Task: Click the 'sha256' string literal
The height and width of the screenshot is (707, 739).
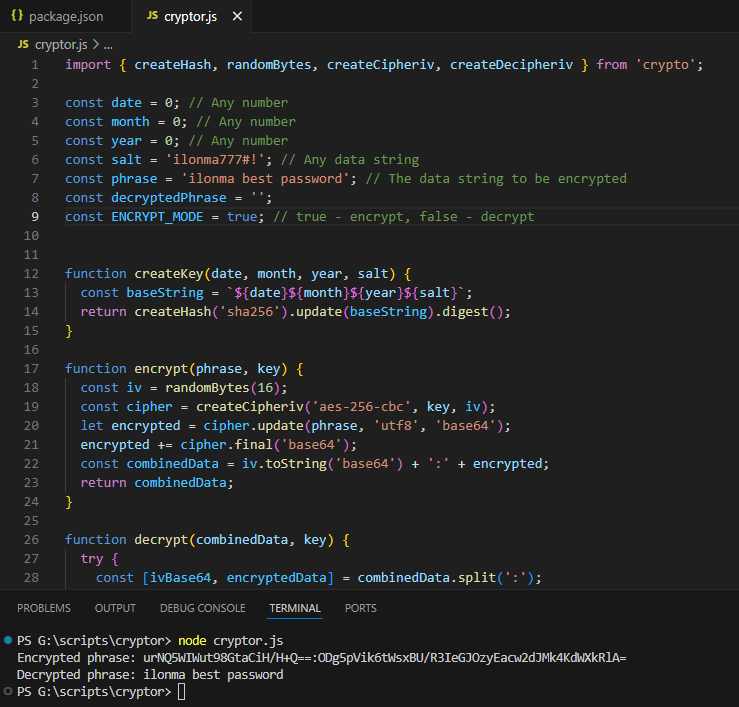Action: click(250, 312)
